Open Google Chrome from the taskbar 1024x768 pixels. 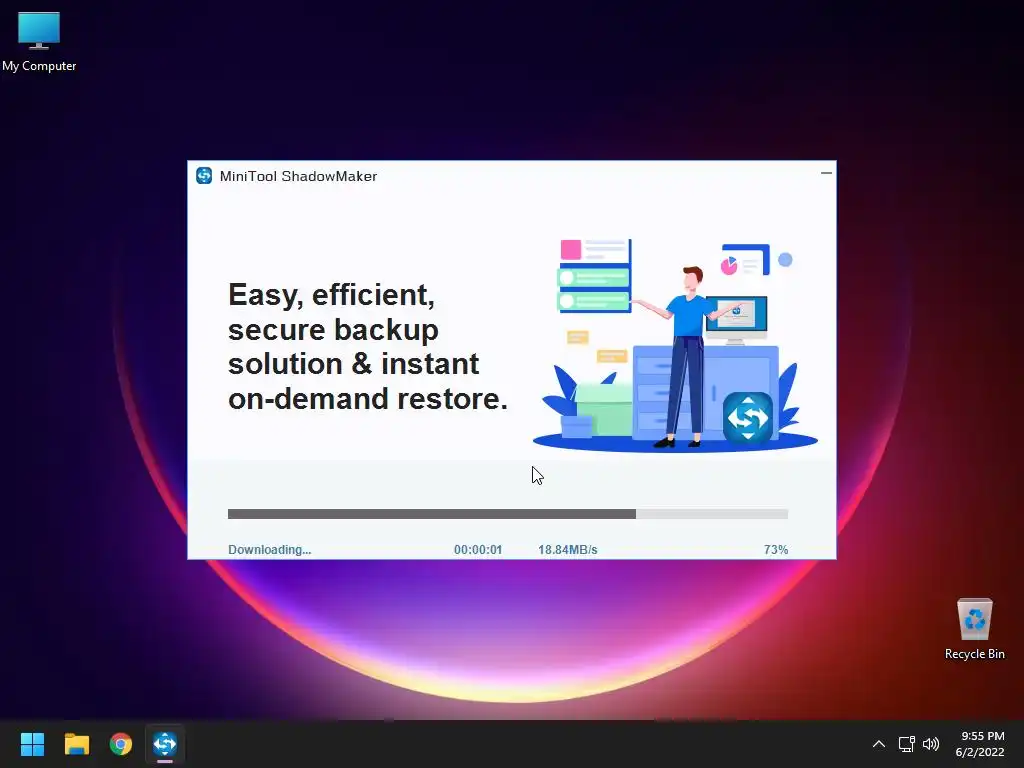point(121,744)
